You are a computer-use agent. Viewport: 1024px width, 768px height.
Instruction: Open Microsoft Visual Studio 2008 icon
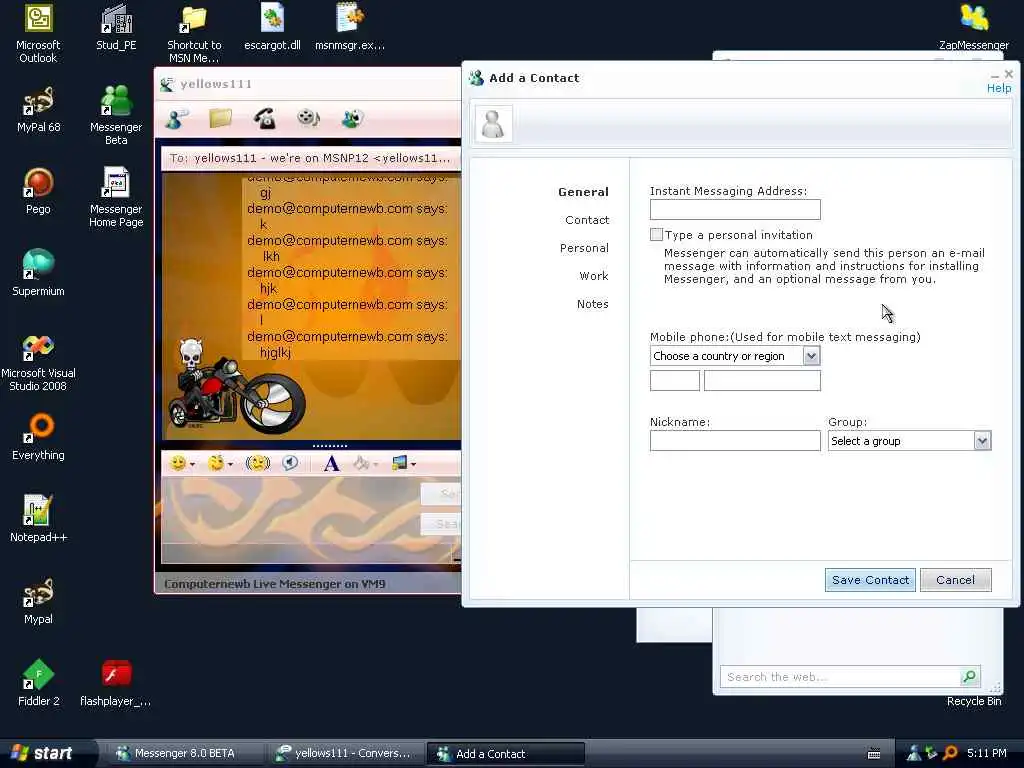38,363
